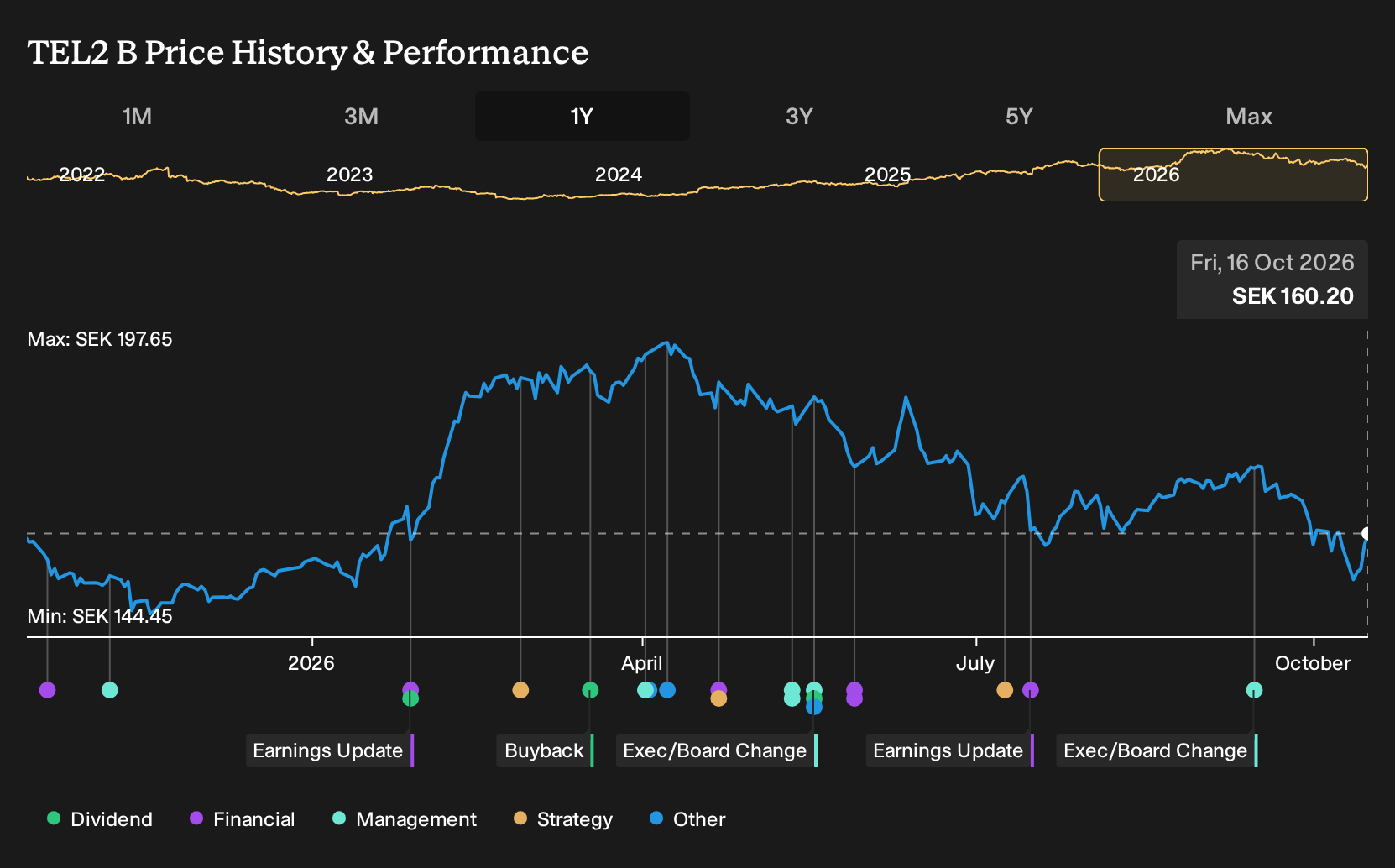Show the Max price history range
This screenshot has width=1395, height=868.
1249,116
